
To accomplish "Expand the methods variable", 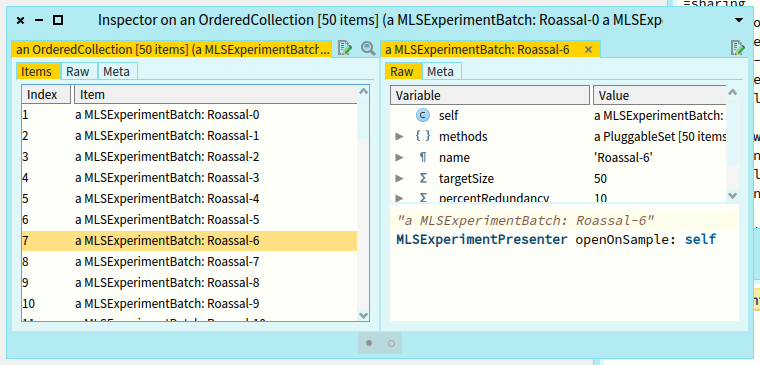I will tap(399, 136).
